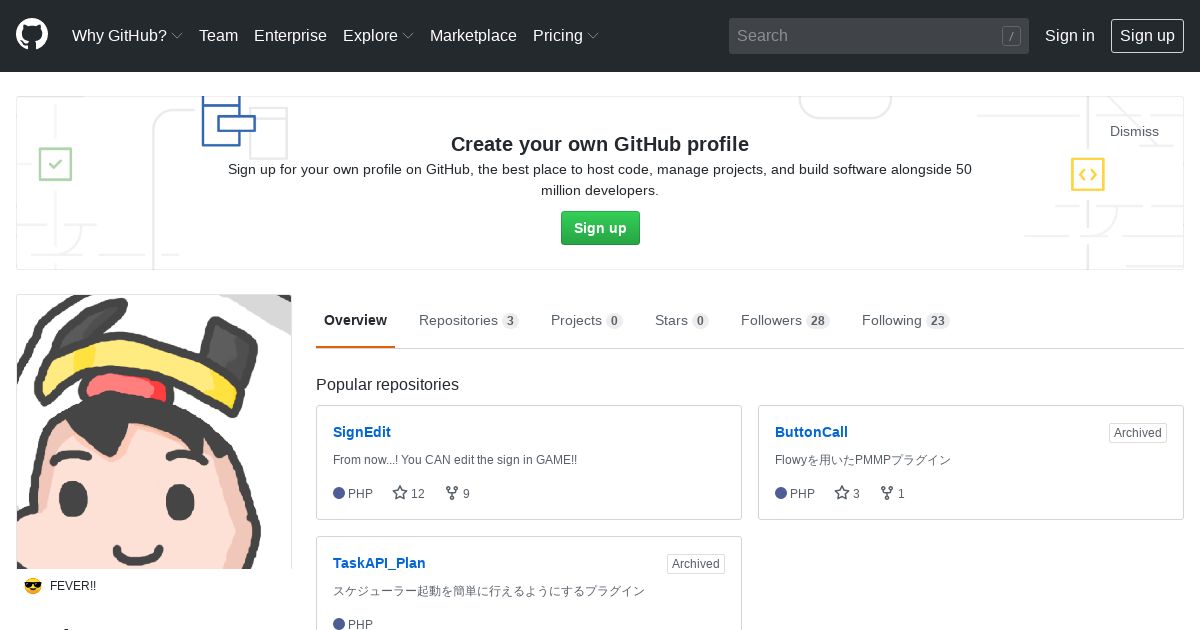Click the star icon on SignEdit
This screenshot has height=630, width=1200.
click(x=400, y=493)
